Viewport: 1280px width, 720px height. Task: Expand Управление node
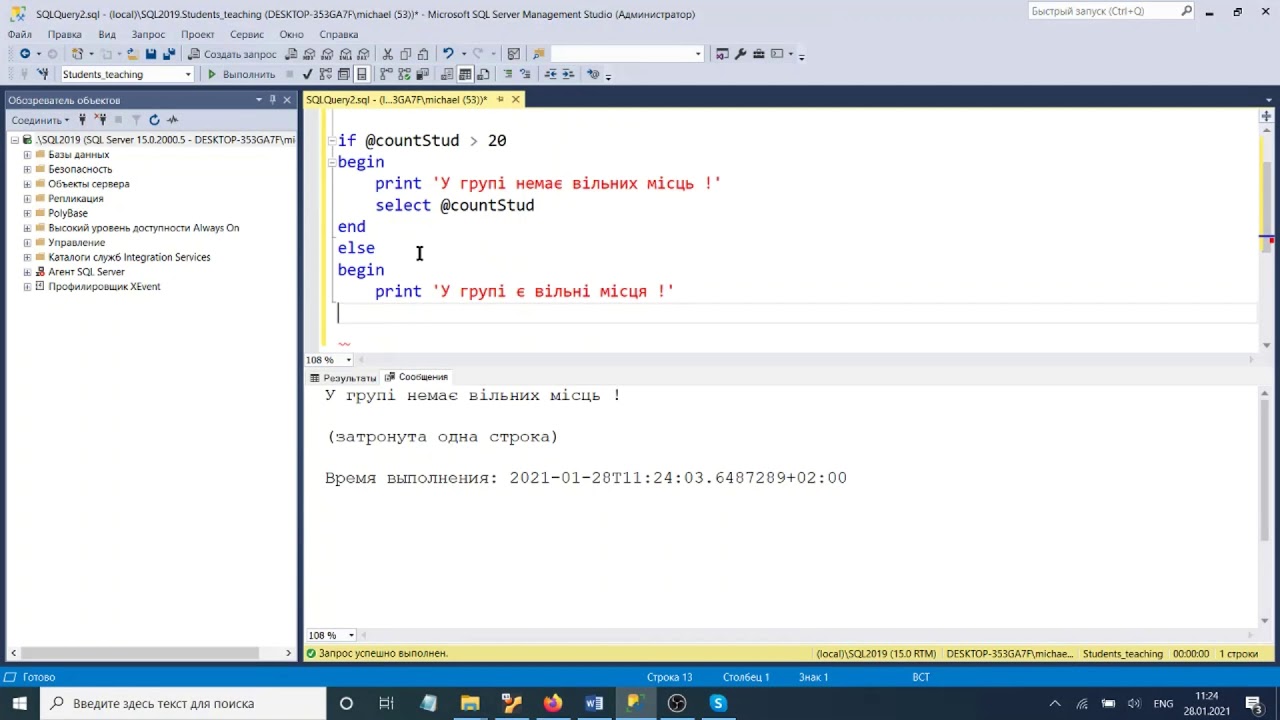[x=27, y=243]
